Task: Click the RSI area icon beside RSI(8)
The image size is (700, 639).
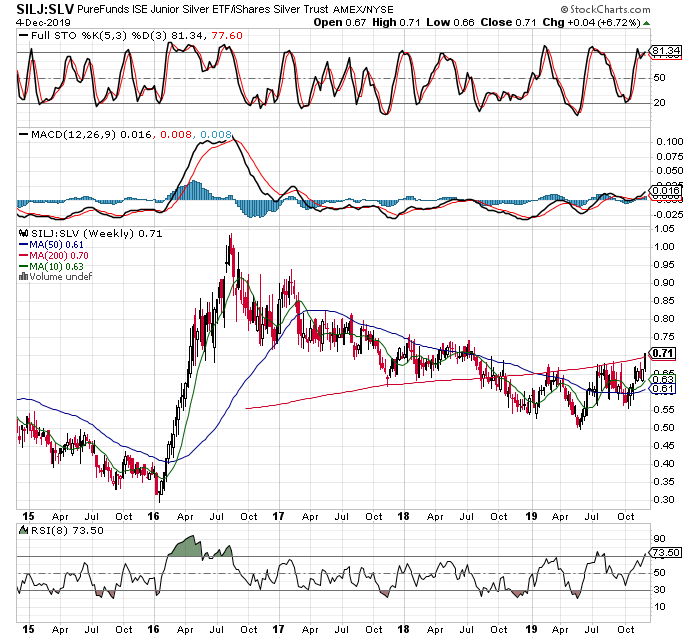Action: pyautogui.click(x=23, y=530)
